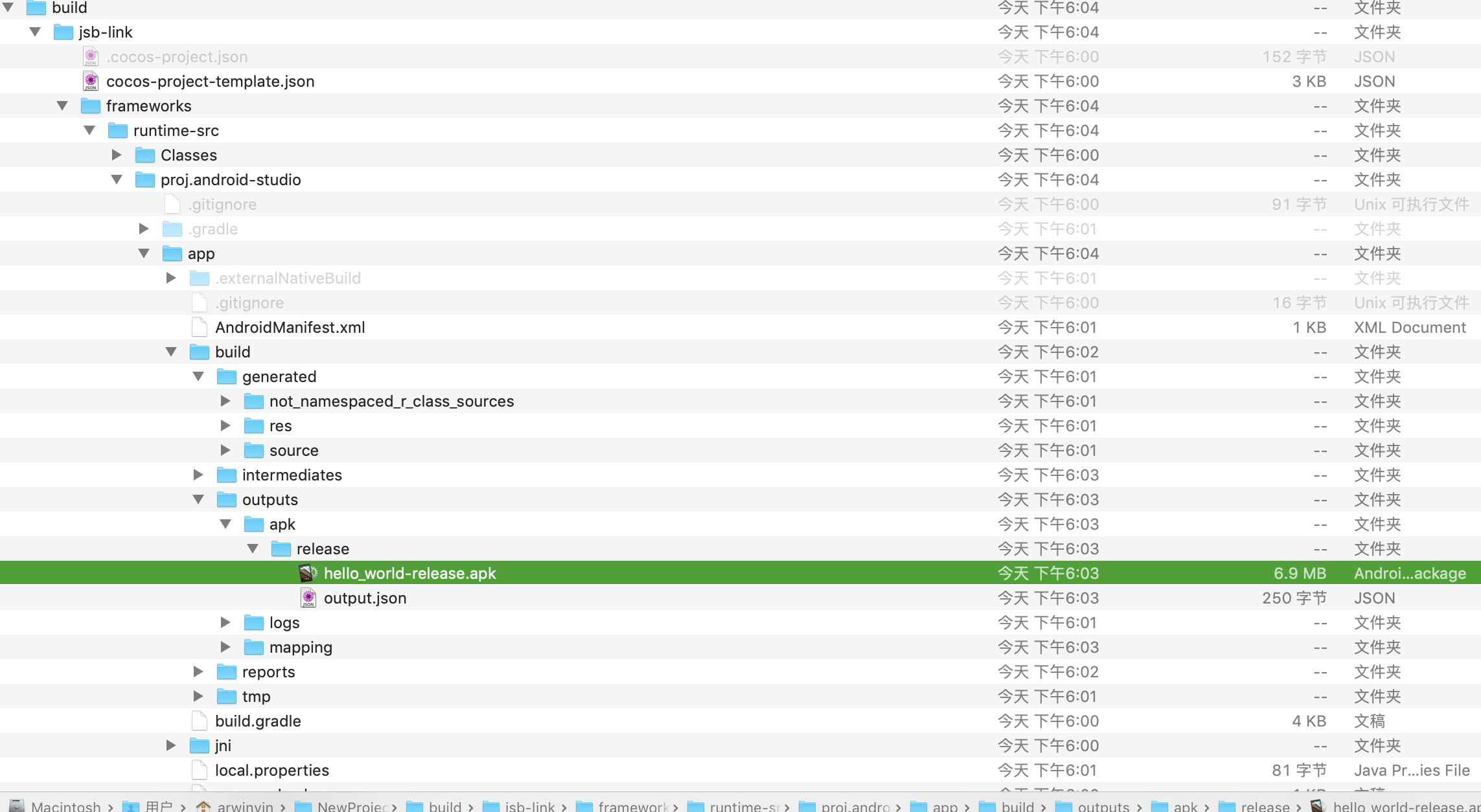
Task: Select the reports folder row
Action: [x=268, y=671]
